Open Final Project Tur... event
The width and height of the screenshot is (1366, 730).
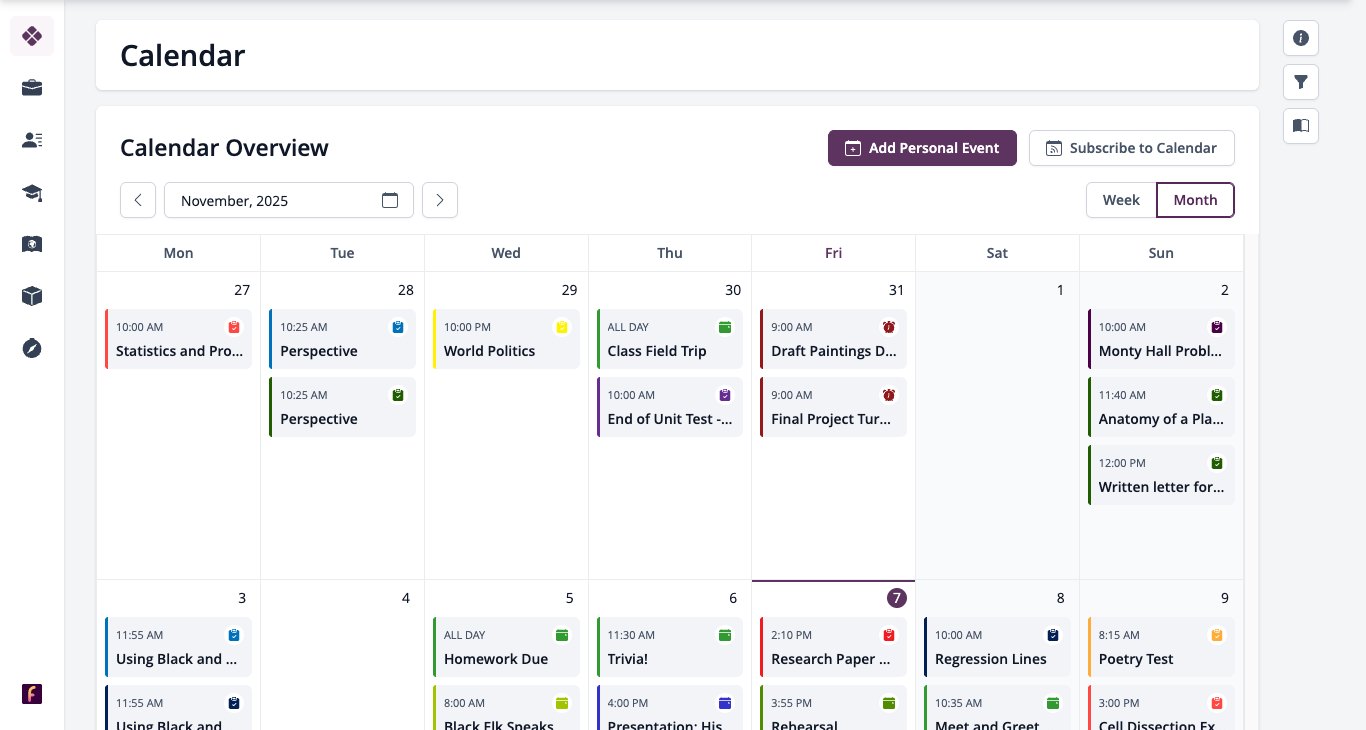(834, 407)
